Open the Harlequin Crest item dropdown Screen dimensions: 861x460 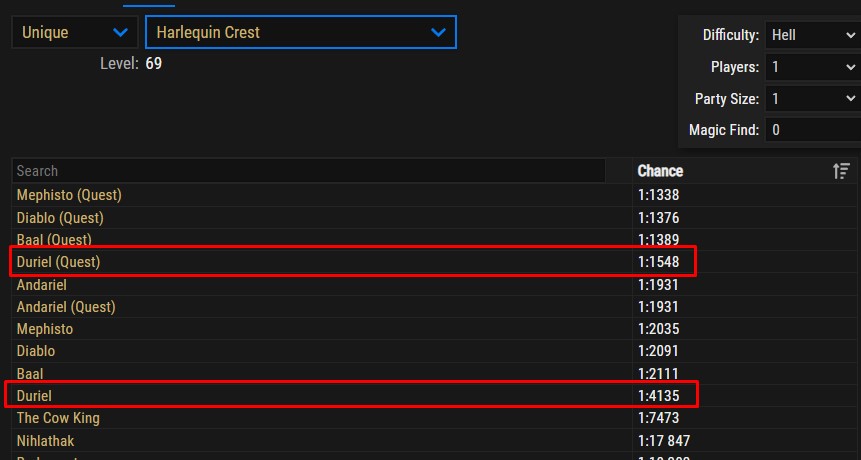[x=301, y=32]
